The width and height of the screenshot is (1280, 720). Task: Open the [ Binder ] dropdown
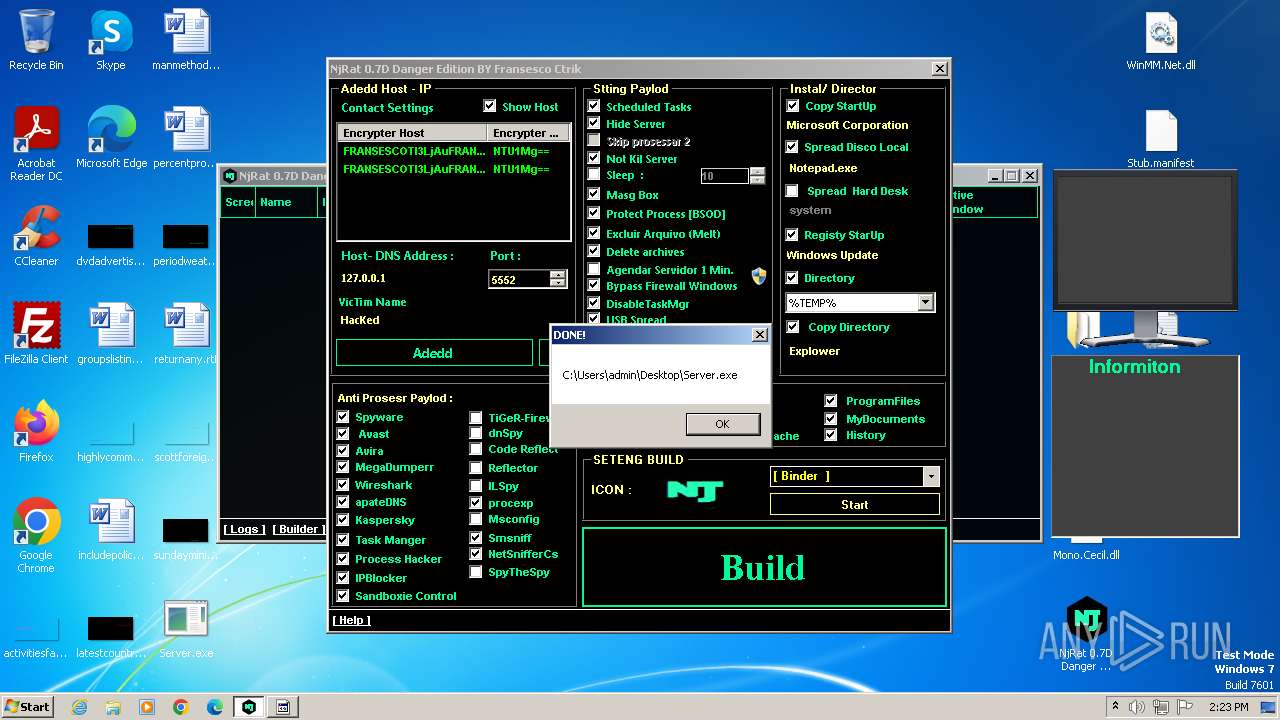931,477
